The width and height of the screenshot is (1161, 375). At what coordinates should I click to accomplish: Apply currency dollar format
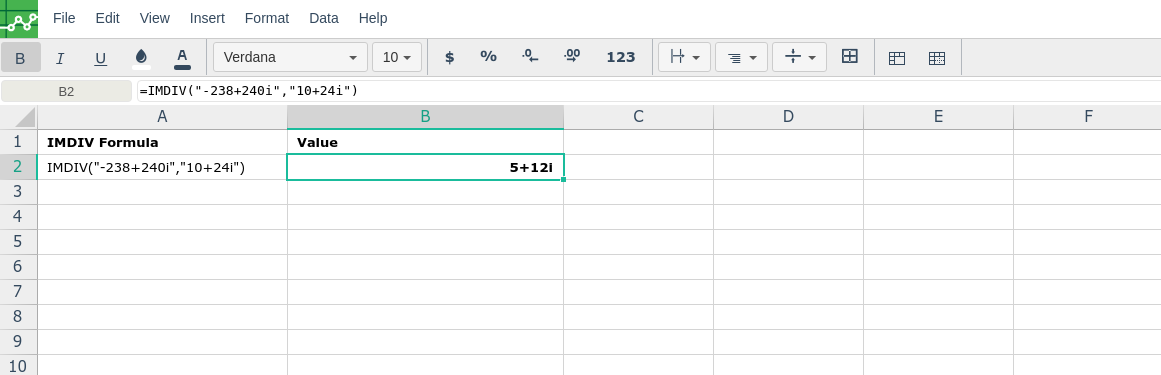coord(449,57)
